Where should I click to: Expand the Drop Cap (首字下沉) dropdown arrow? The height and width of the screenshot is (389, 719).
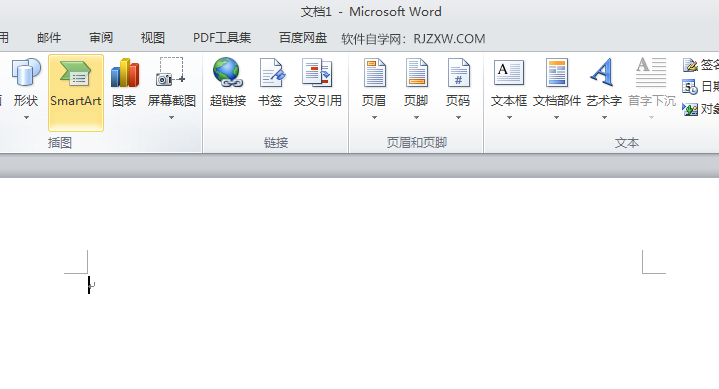coord(651,118)
